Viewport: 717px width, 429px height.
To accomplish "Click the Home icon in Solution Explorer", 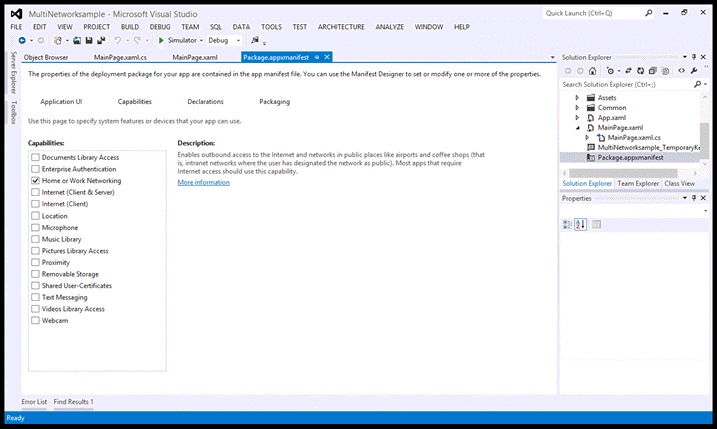I will [x=593, y=71].
